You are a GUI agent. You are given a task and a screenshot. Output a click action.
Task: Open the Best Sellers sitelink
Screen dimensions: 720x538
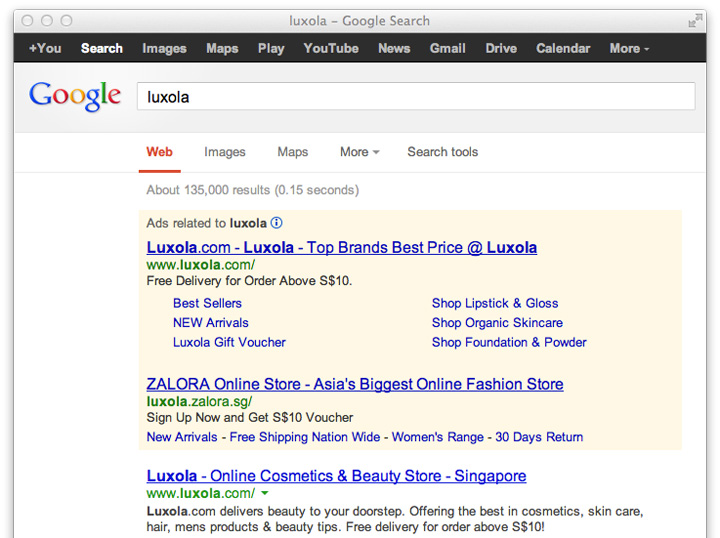coord(207,303)
